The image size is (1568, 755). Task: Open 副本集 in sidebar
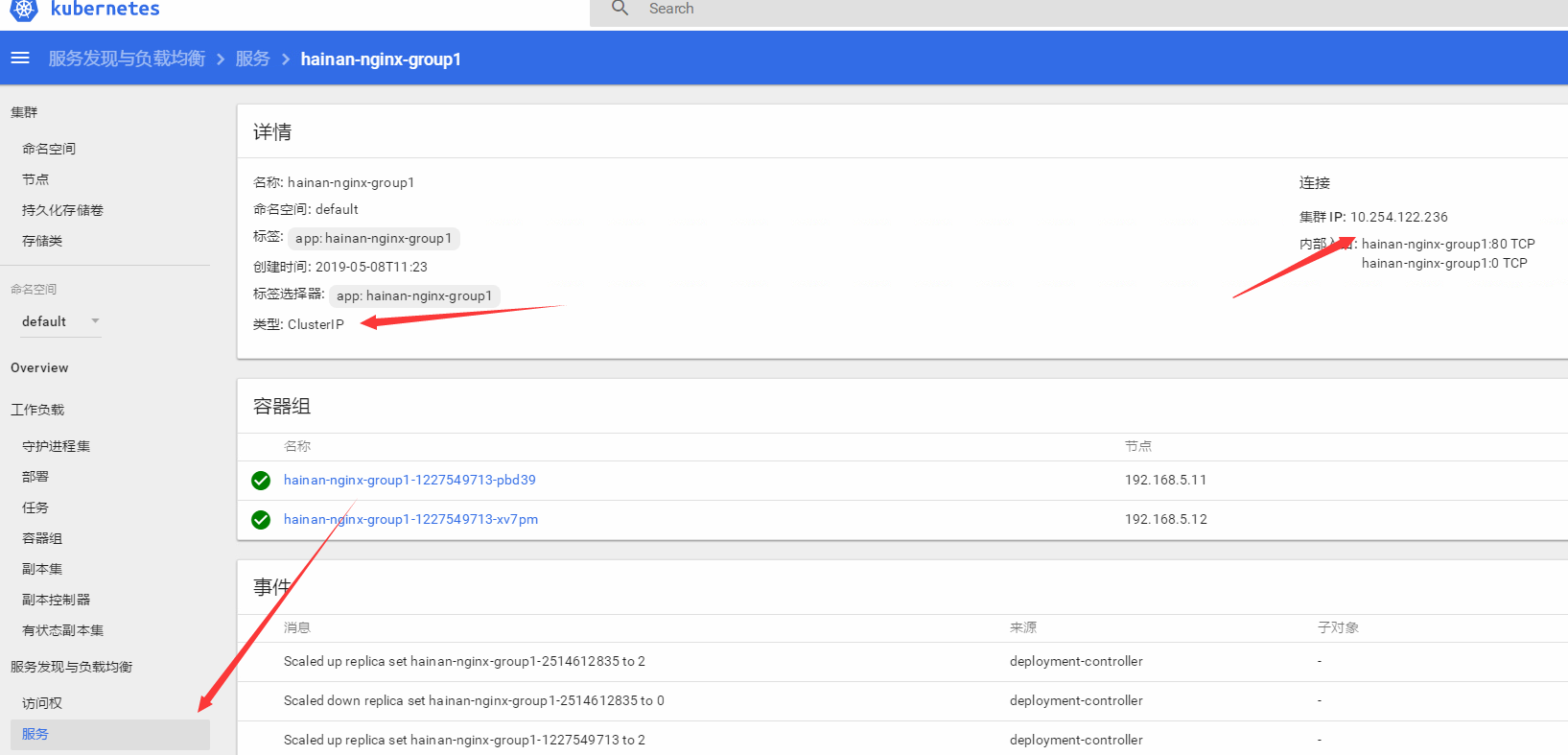(x=42, y=569)
